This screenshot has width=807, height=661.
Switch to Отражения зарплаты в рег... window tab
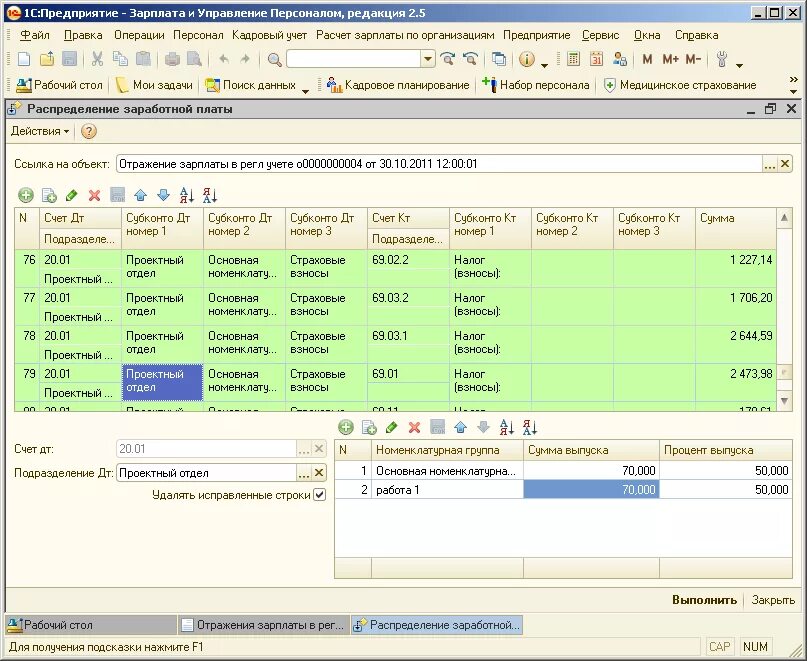pyautogui.click(x=264, y=625)
